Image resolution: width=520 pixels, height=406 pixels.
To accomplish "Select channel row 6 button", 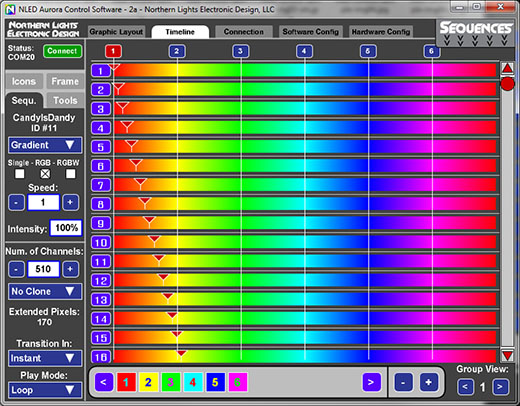I will click(101, 166).
